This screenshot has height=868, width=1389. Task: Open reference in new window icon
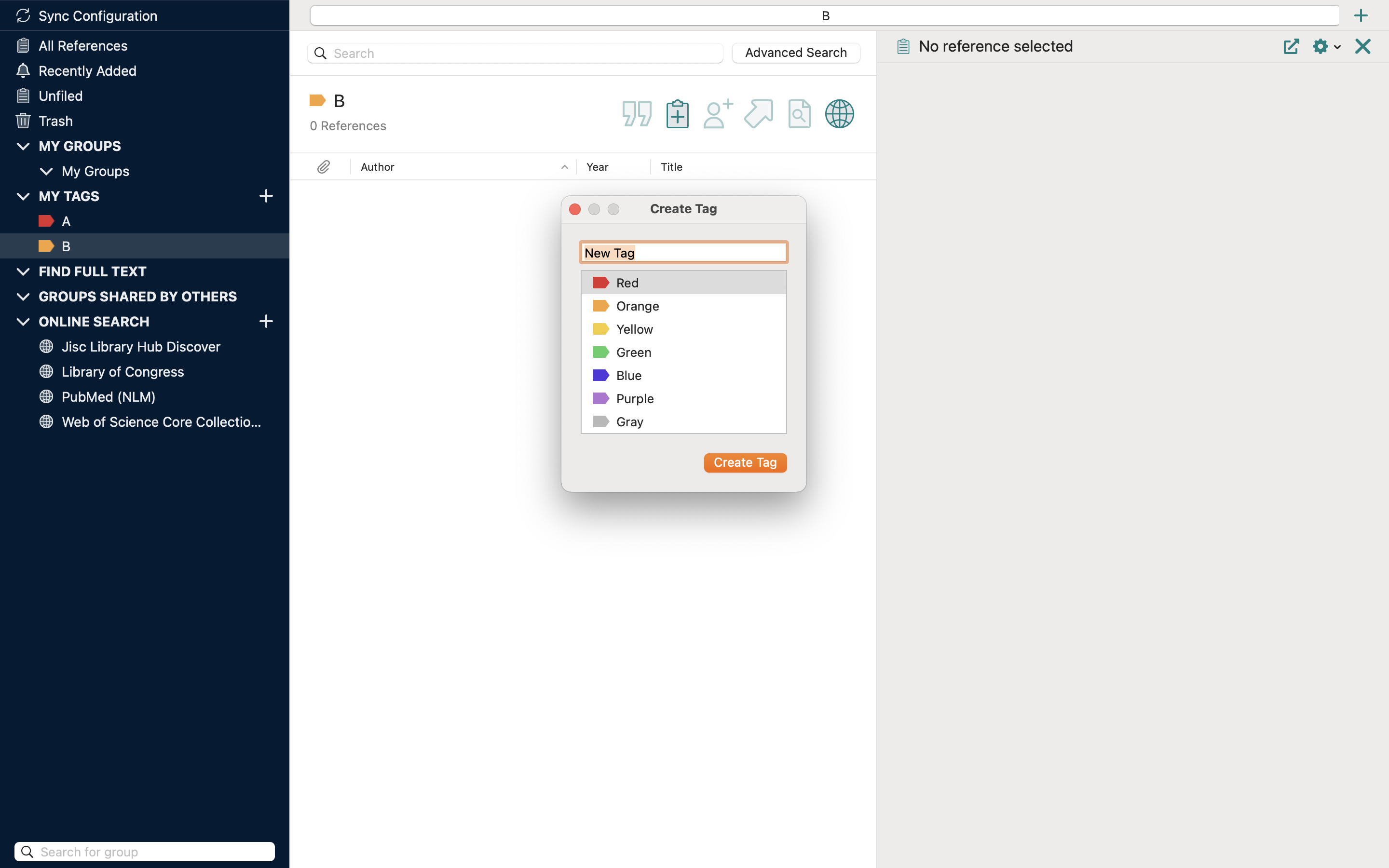tap(1291, 46)
